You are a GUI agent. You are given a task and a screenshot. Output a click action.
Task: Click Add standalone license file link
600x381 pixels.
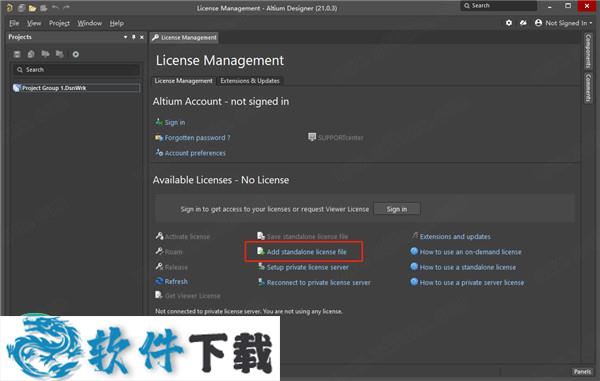click(x=307, y=252)
